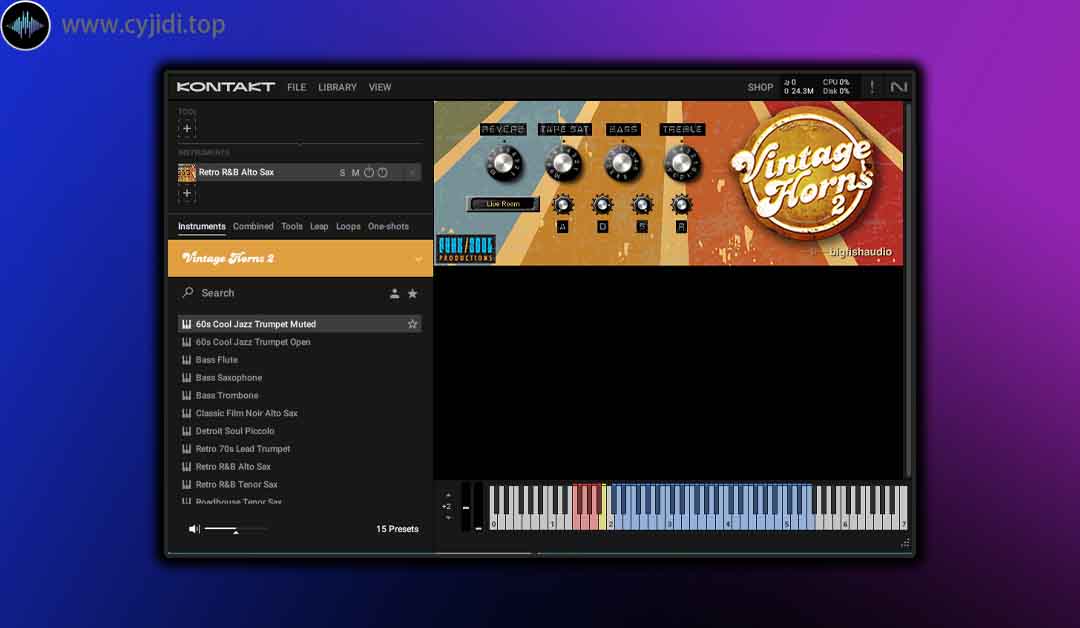The height and width of the screenshot is (628, 1080).
Task: Click the Sustain (S) envelope knob
Action: pos(642,205)
